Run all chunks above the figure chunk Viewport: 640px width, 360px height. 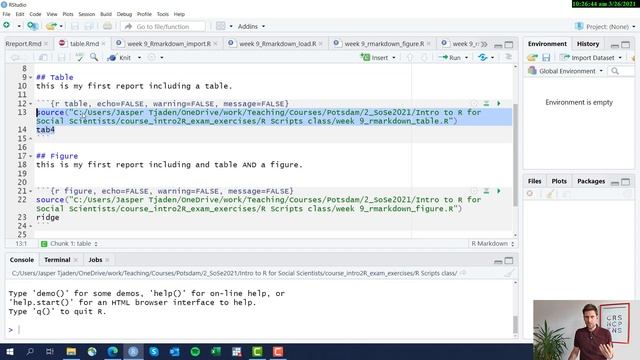click(487, 191)
